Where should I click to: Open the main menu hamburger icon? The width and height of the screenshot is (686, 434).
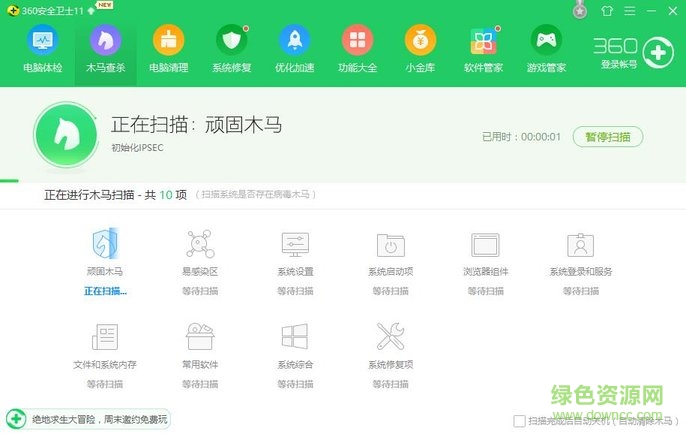[629, 10]
